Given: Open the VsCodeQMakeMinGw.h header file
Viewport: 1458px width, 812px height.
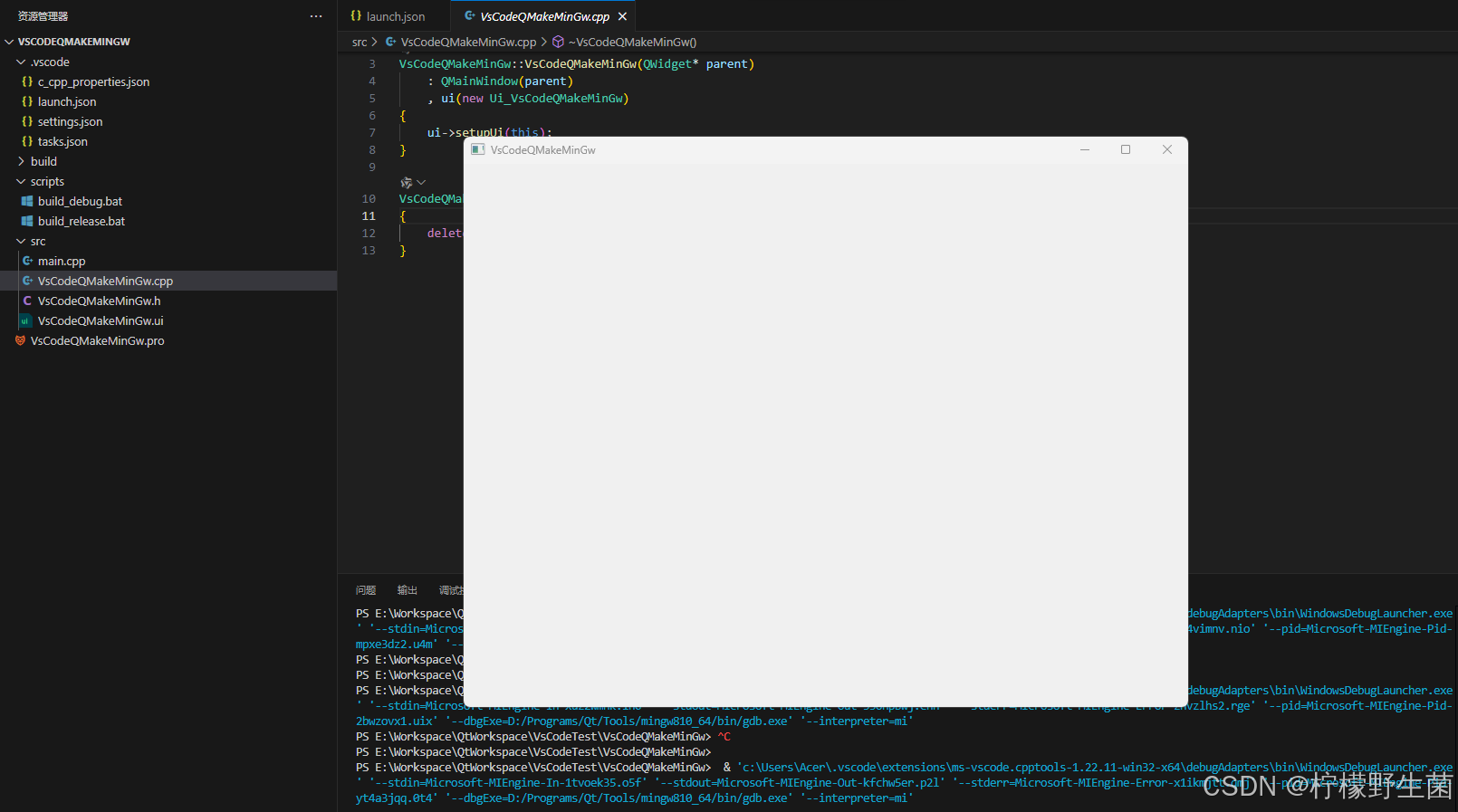Looking at the screenshot, I should pos(99,301).
